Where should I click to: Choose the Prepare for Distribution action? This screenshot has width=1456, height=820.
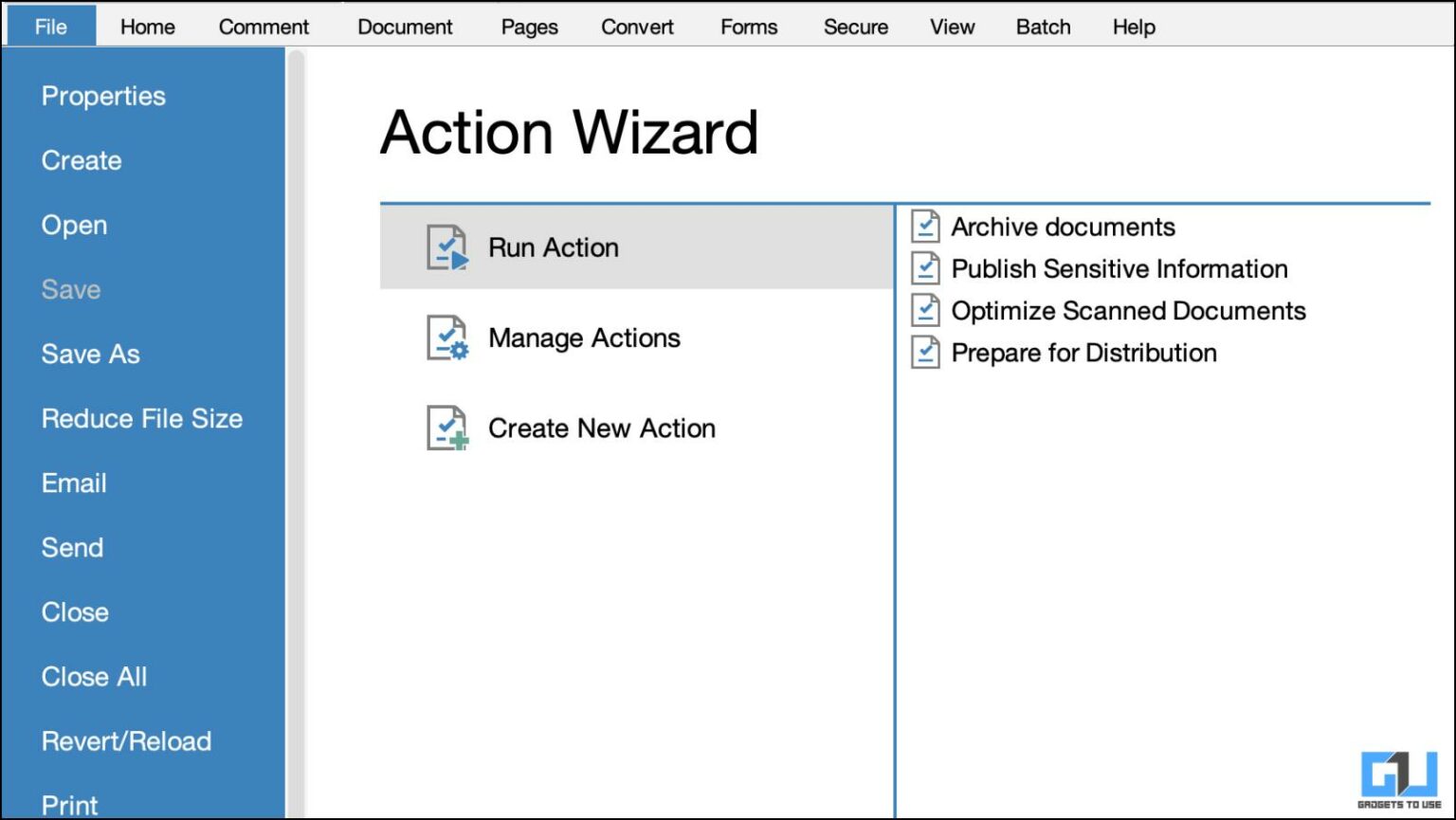[x=1083, y=352]
